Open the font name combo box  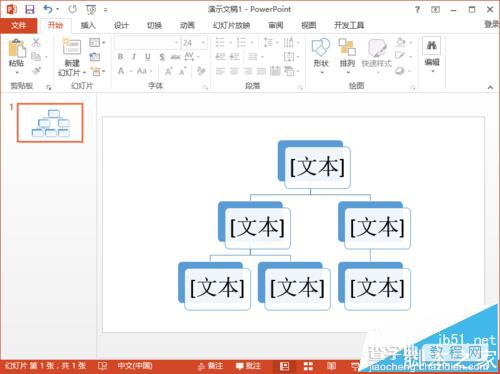pyautogui.click(x=147, y=43)
